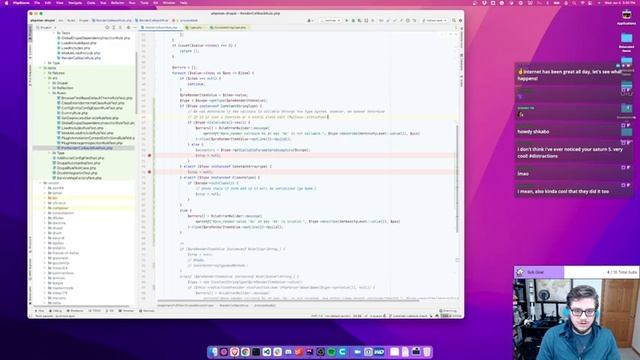
Task: Open IDE settings gear in top toolbar
Action: (460, 20)
